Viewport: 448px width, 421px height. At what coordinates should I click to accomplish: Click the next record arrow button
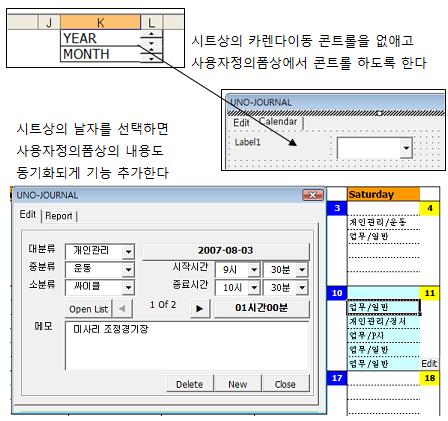[x=200, y=308]
